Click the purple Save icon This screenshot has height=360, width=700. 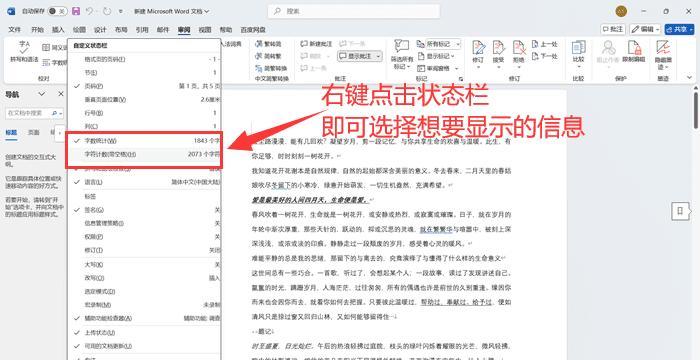[76, 11]
